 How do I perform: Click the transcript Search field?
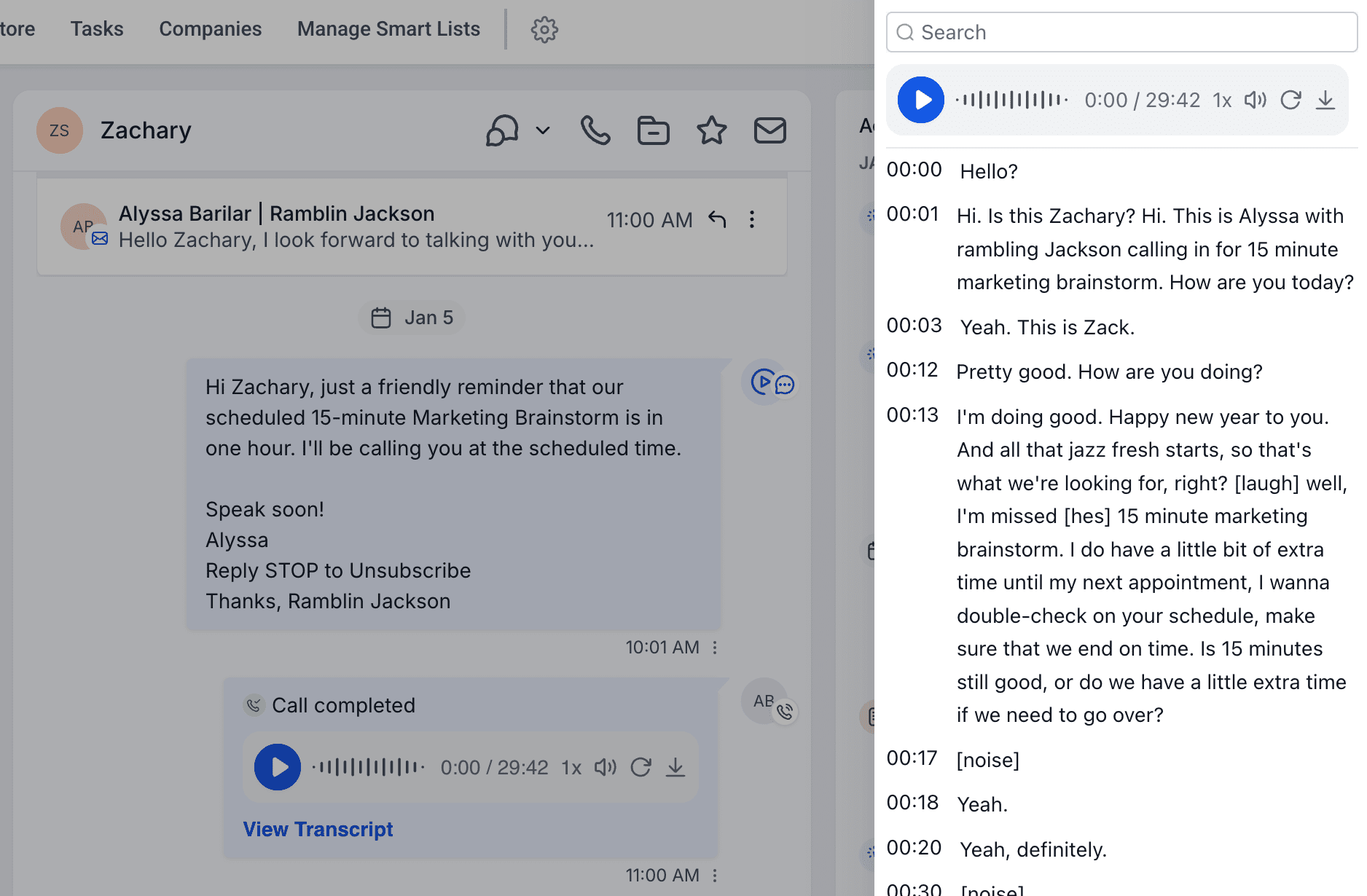[1121, 32]
